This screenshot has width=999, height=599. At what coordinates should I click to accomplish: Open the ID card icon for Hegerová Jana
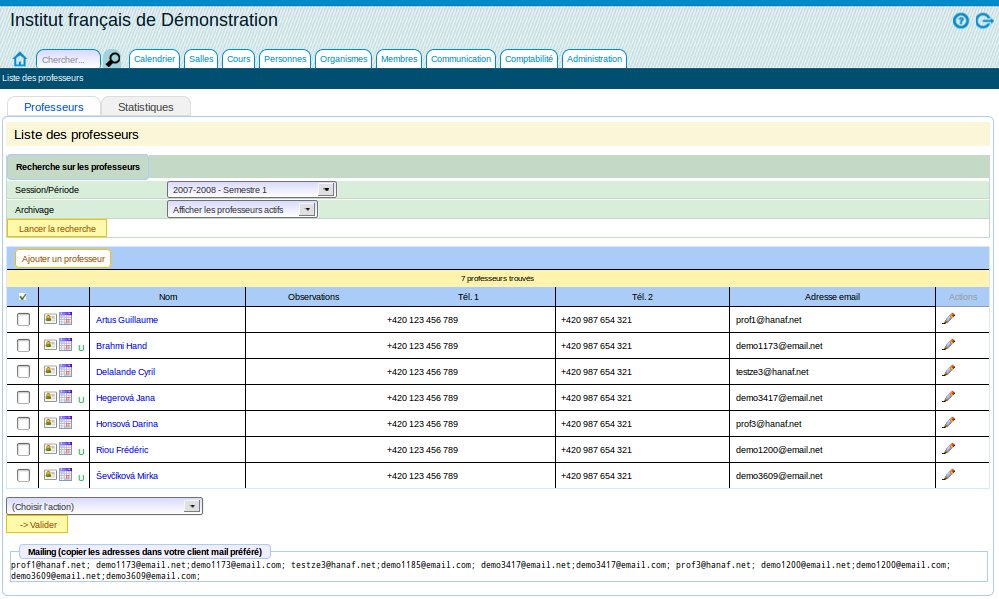(50, 397)
